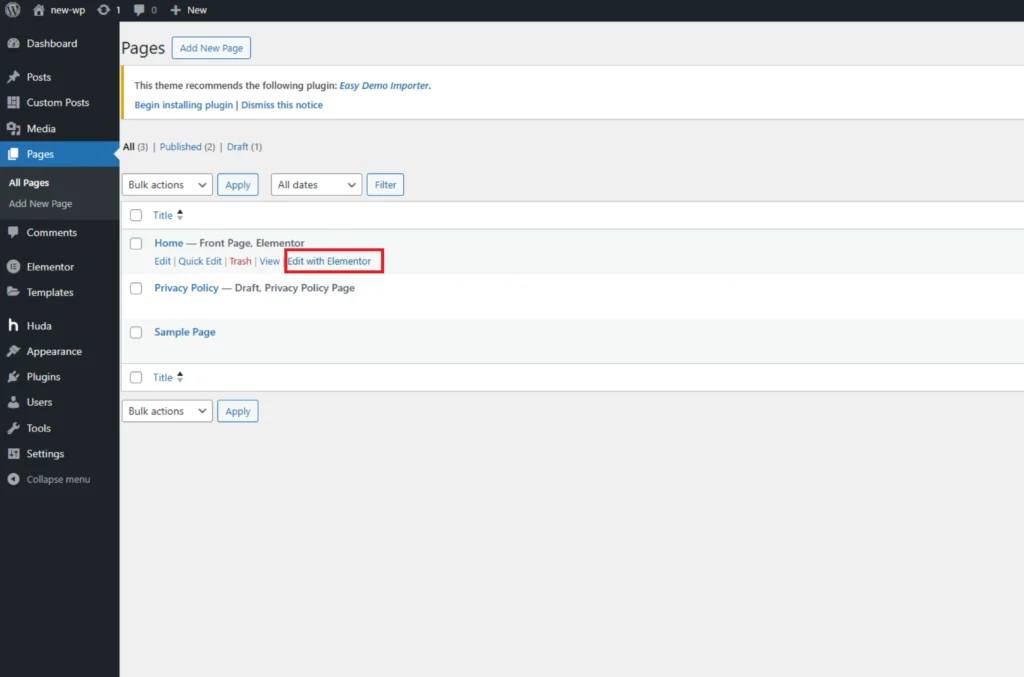Open the All dates dropdown
This screenshot has height=677, width=1024.
pyautogui.click(x=316, y=185)
